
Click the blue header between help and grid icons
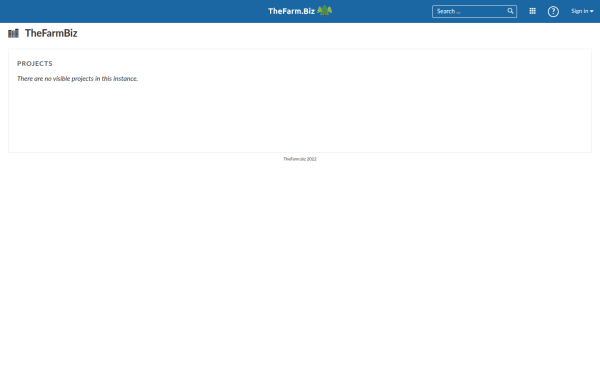point(541,11)
